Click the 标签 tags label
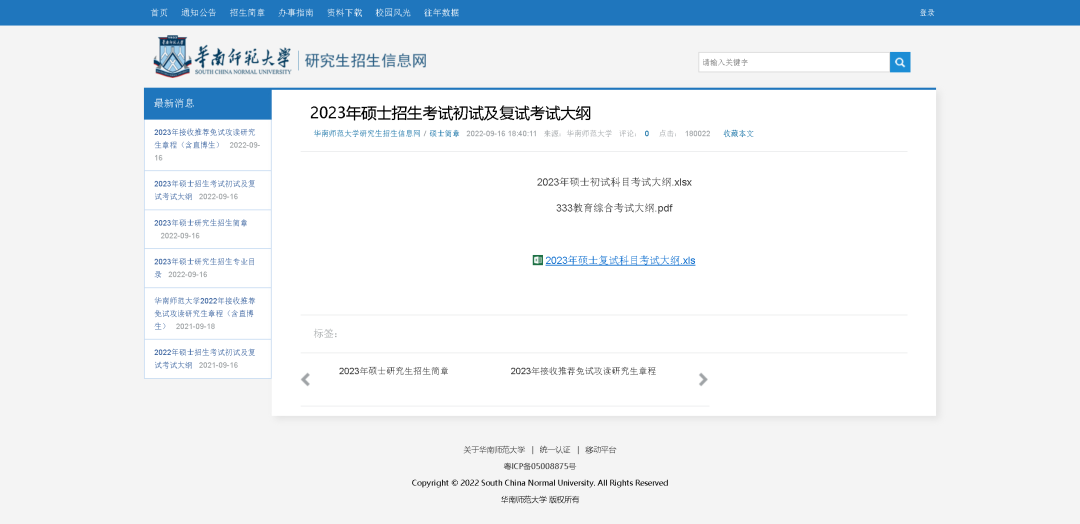Viewport: 1080px width, 524px height. [326, 334]
